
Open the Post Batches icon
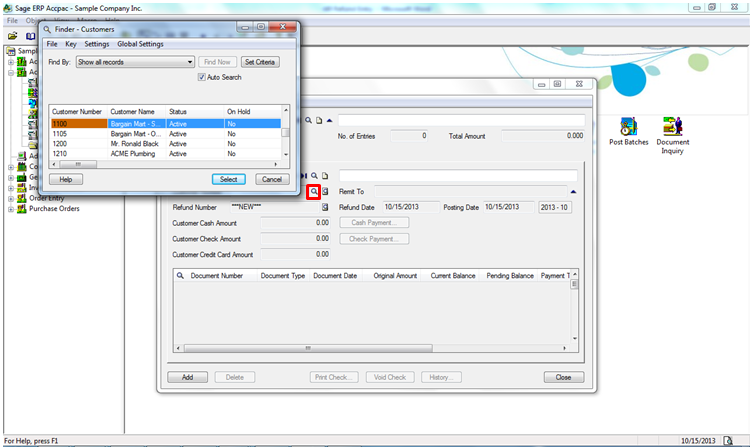628,127
